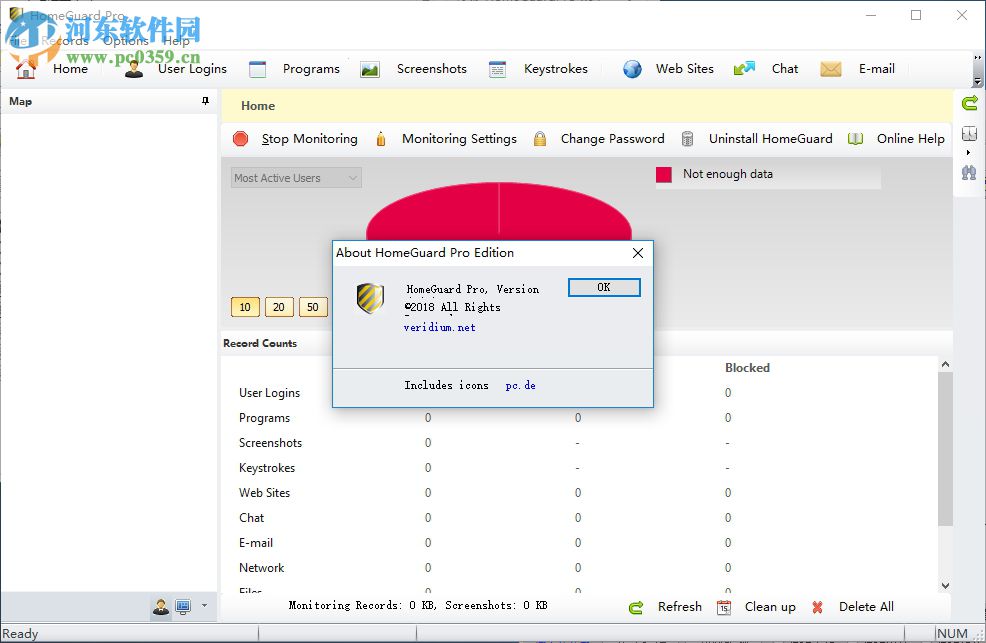Select the user view icon in bottom-left bar
The image size is (986, 643).
pyautogui.click(x=161, y=606)
